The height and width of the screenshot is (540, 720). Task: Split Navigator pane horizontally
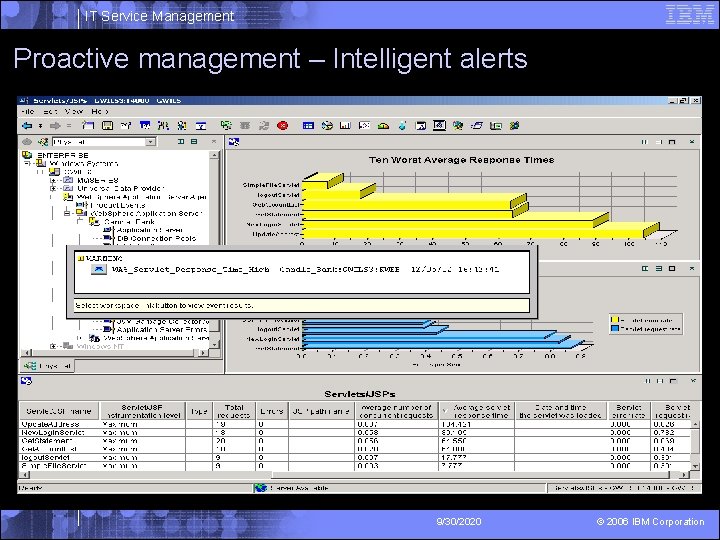tap(194, 141)
